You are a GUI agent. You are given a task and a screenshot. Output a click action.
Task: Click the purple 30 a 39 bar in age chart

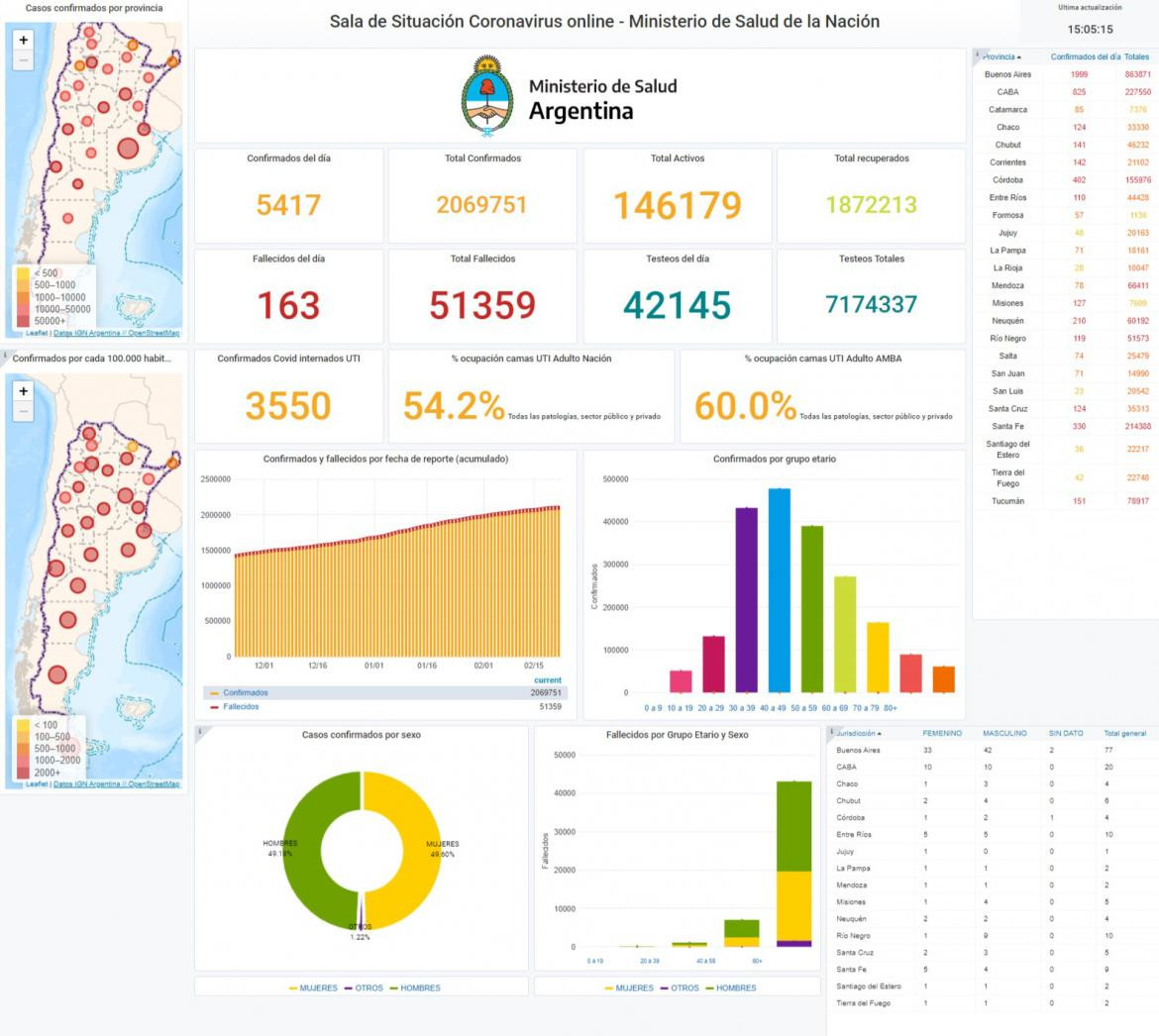pyautogui.click(x=747, y=600)
